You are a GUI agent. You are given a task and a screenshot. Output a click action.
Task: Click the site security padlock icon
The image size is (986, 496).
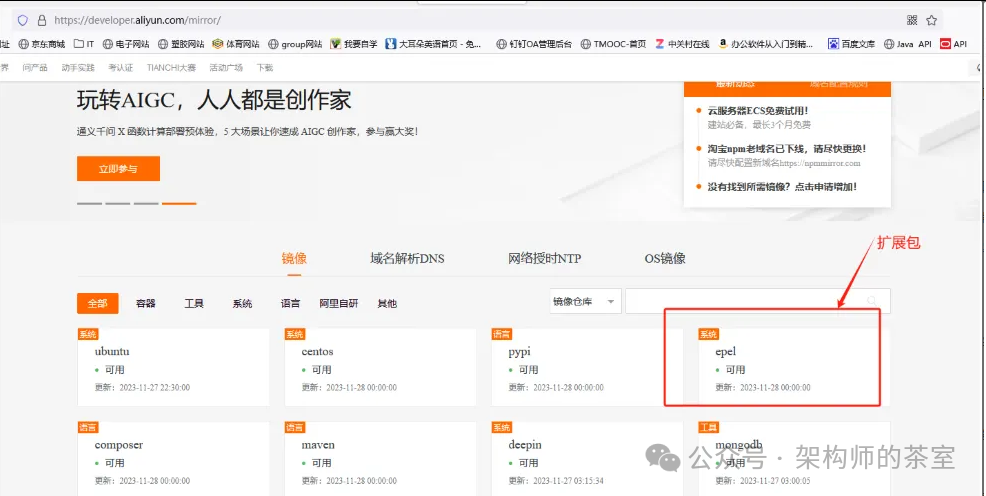(42, 20)
